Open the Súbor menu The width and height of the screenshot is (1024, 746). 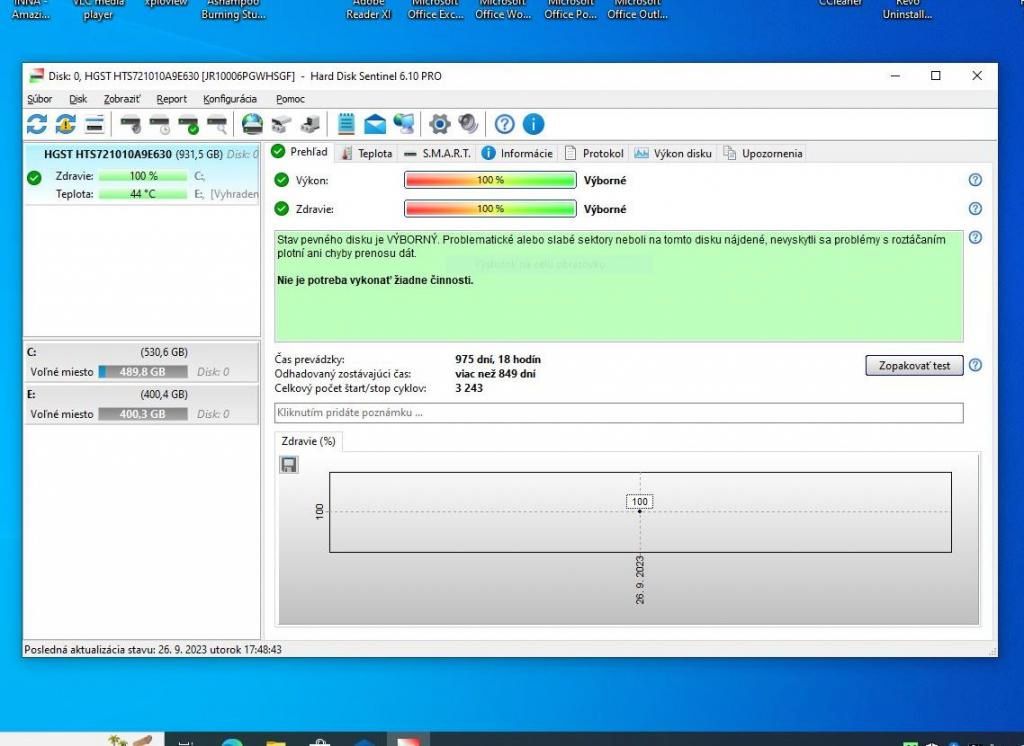point(40,99)
